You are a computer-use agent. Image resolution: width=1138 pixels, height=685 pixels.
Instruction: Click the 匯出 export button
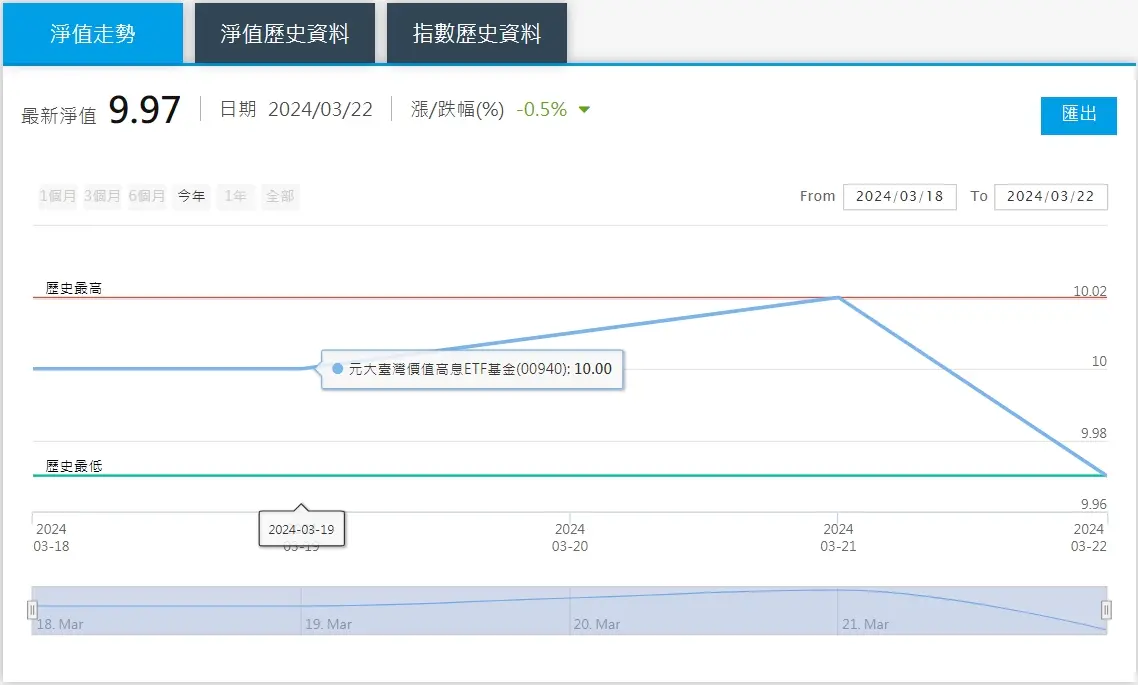pyautogui.click(x=1078, y=115)
